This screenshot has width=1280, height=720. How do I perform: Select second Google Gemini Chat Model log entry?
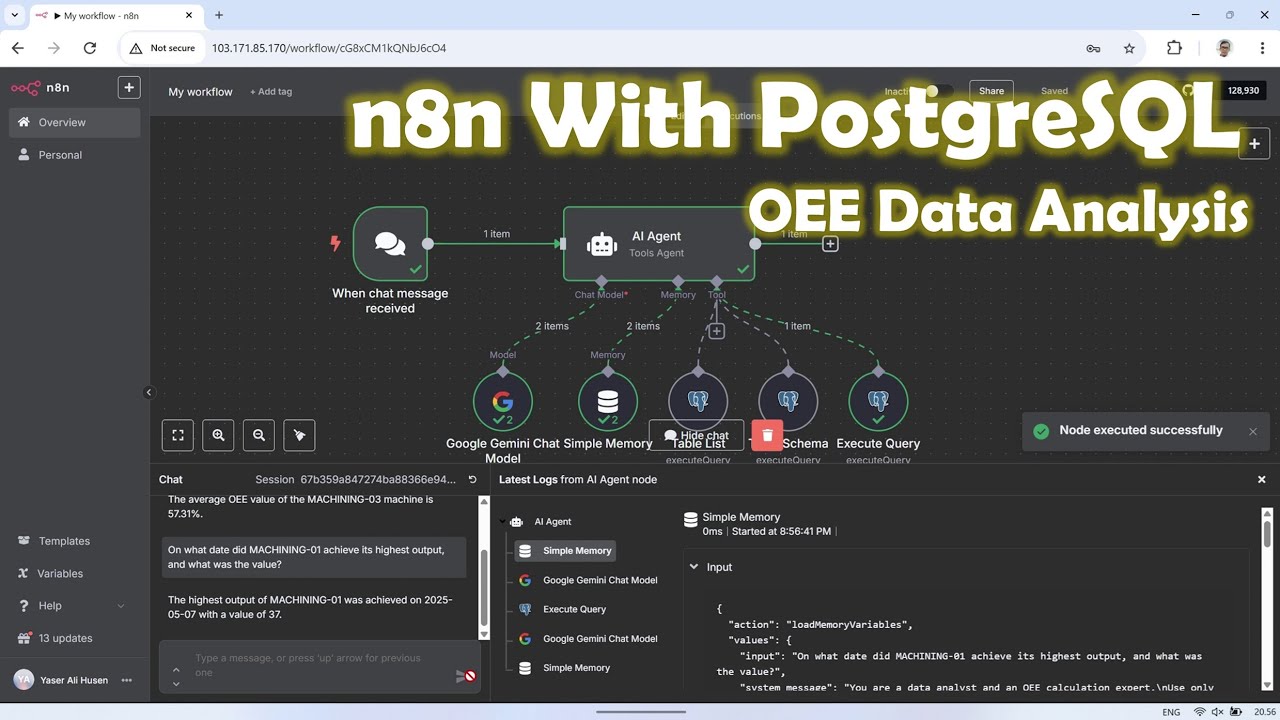(588, 638)
